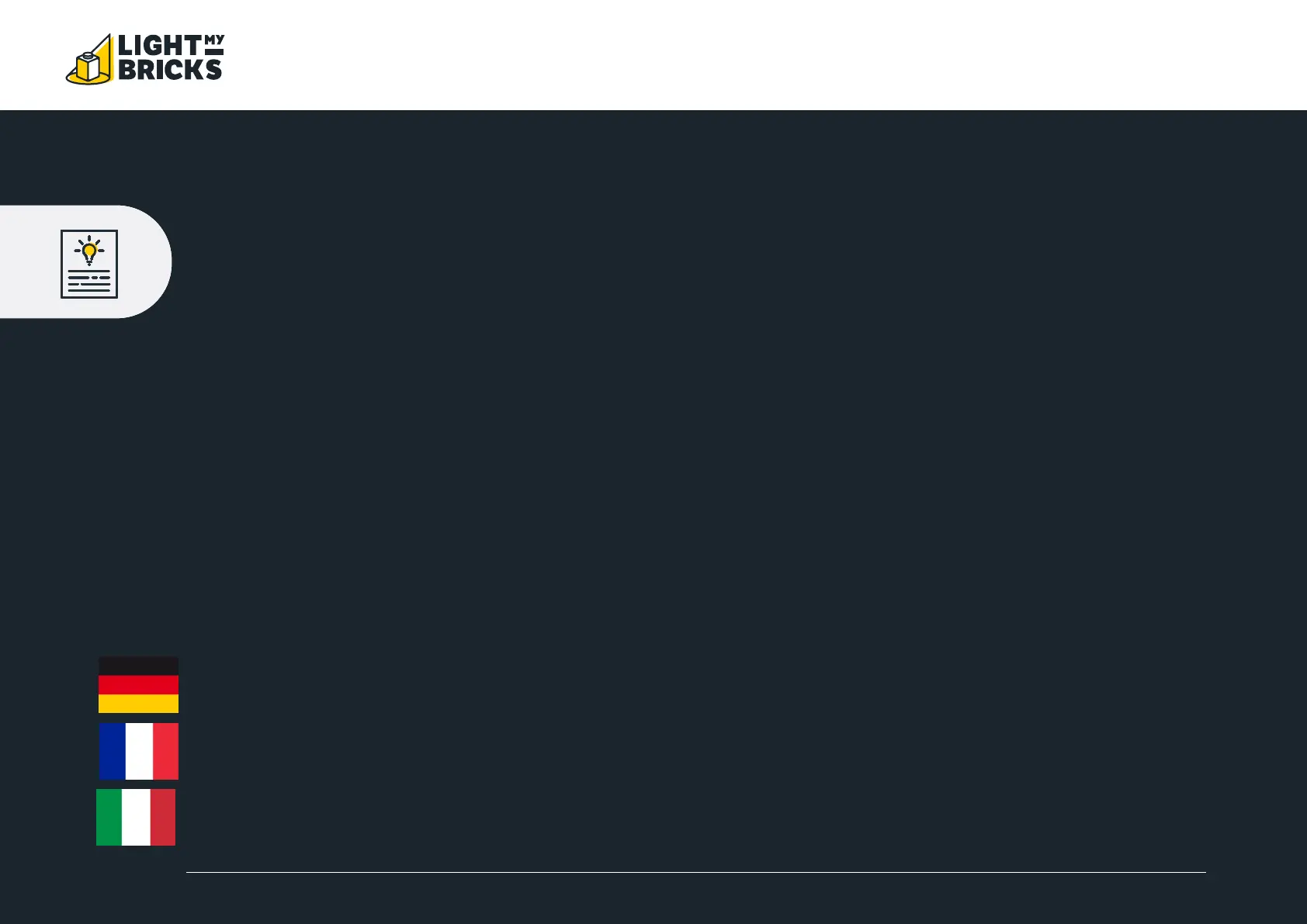
Task: Click the word BRICKS in the logo
Action: coord(170,70)
